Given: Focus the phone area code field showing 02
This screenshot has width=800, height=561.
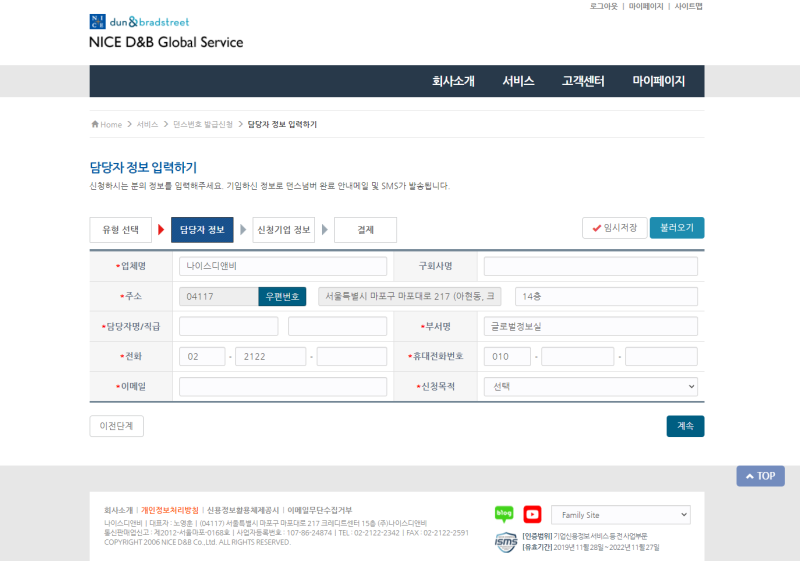Looking at the screenshot, I should (x=202, y=356).
